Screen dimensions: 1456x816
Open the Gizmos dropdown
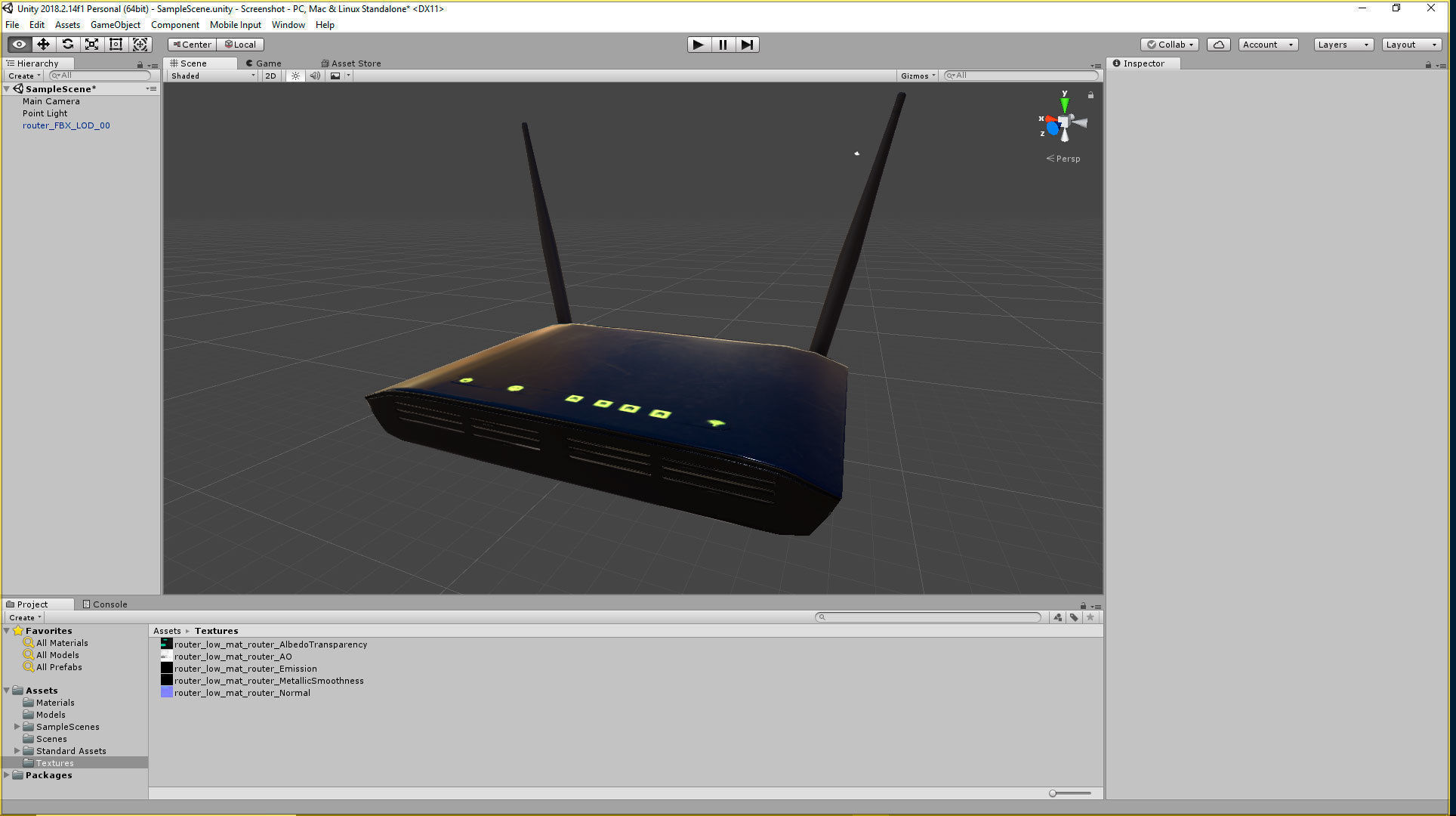tap(918, 76)
